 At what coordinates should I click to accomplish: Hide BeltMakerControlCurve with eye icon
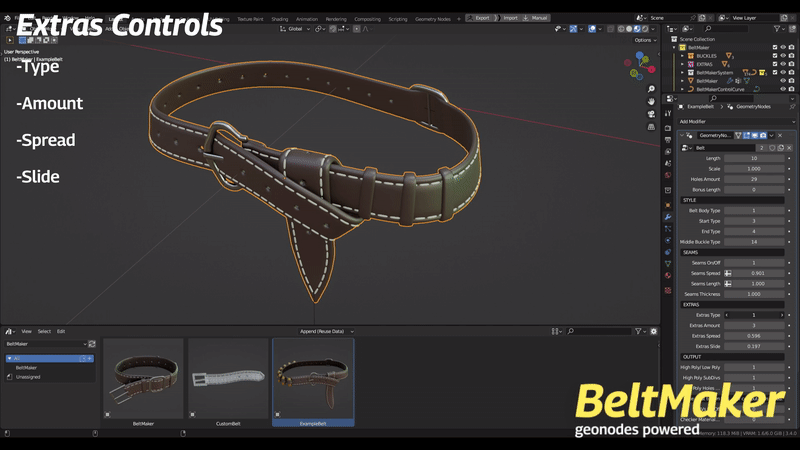click(x=783, y=89)
